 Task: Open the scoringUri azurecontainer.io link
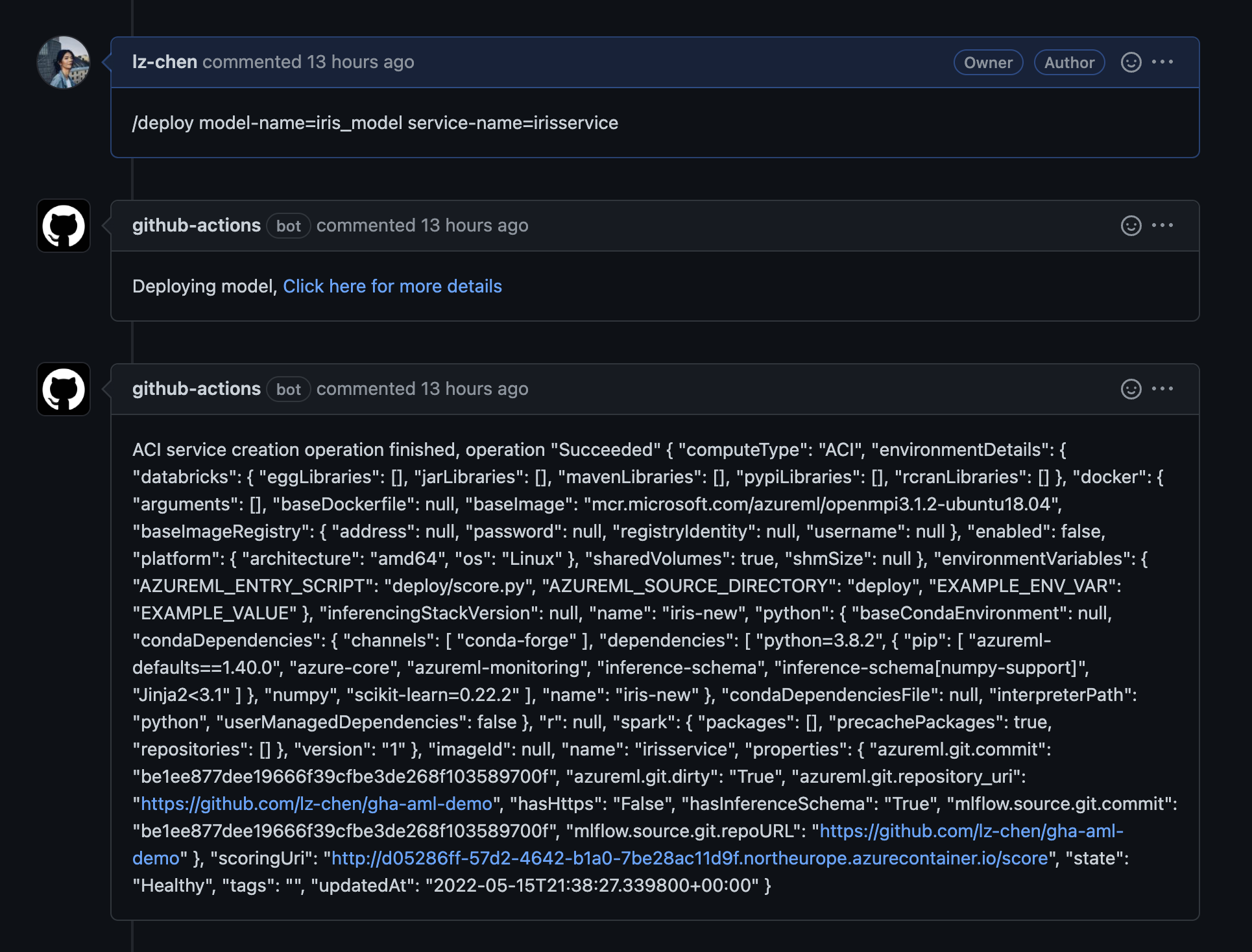point(690,859)
